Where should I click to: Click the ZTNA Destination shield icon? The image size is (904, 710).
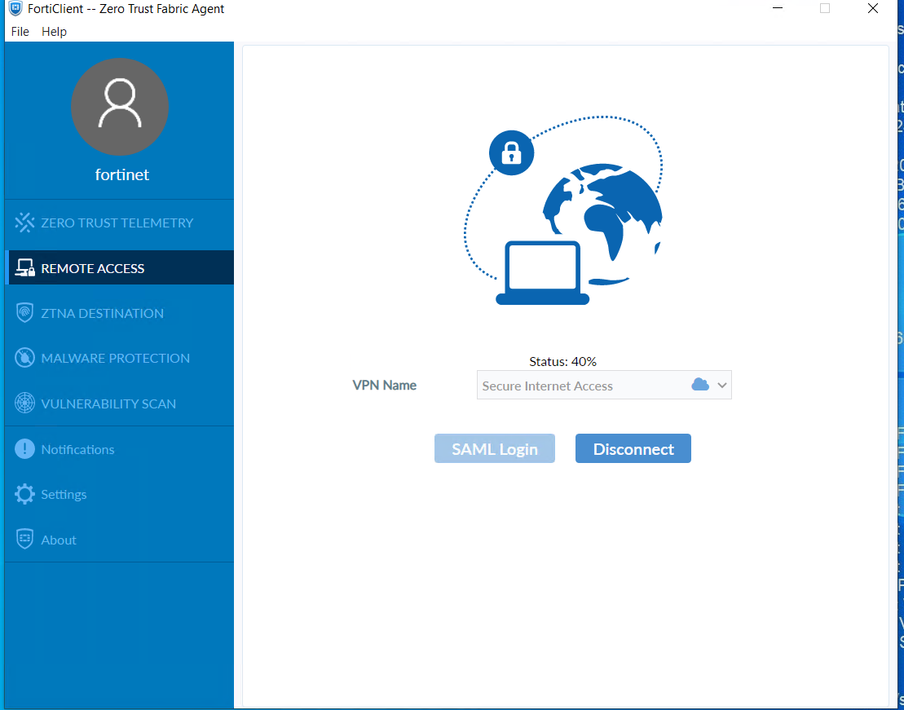25,313
